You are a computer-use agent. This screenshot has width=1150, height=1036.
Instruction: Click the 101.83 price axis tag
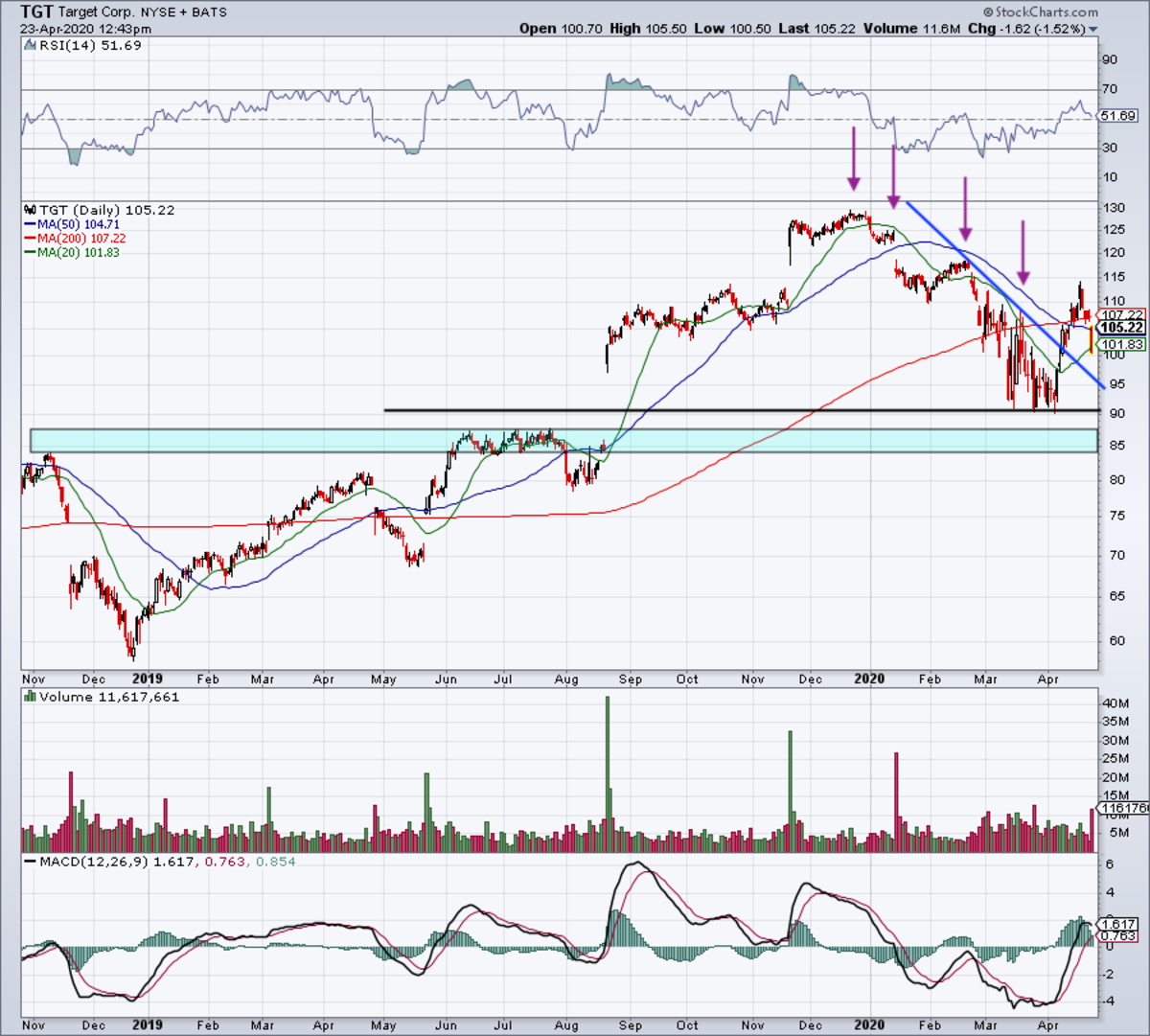[1121, 344]
